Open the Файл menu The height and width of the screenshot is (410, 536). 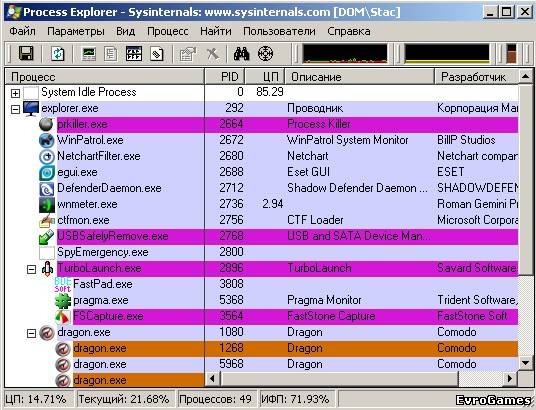tap(22, 31)
